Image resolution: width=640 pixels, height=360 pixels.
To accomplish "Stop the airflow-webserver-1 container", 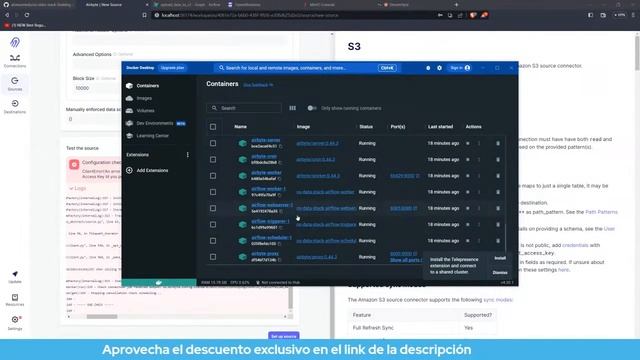I will point(468,208).
